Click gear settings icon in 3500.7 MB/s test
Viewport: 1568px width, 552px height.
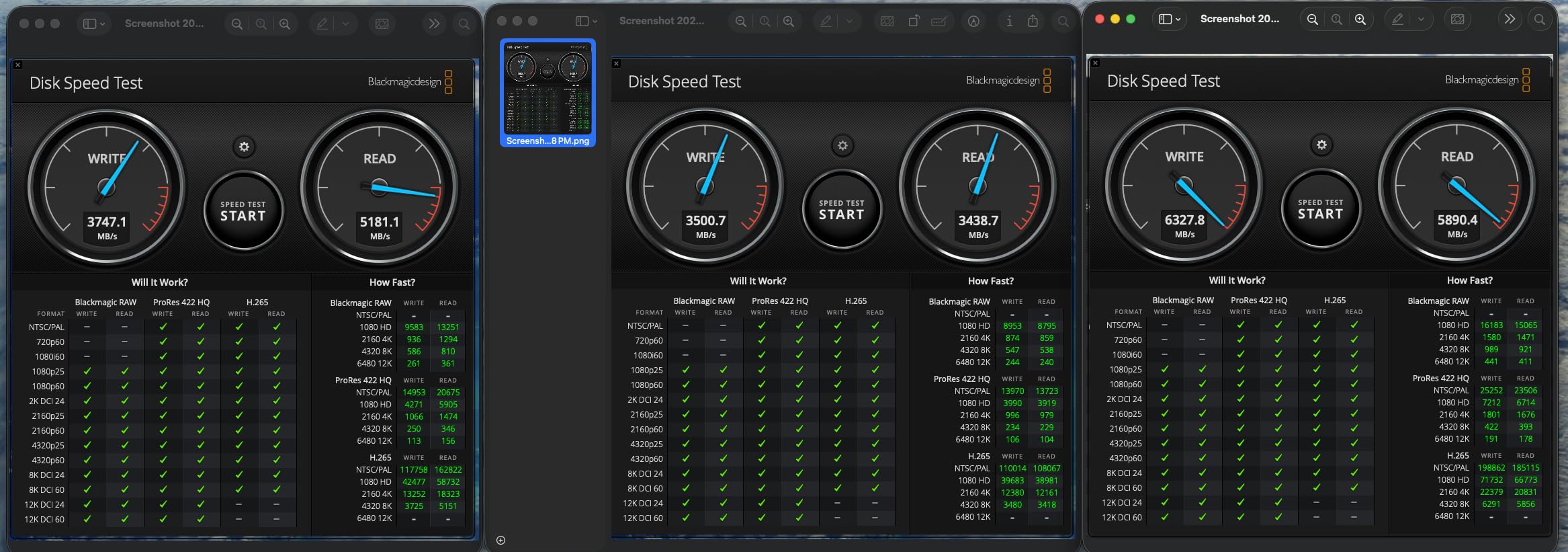point(842,145)
